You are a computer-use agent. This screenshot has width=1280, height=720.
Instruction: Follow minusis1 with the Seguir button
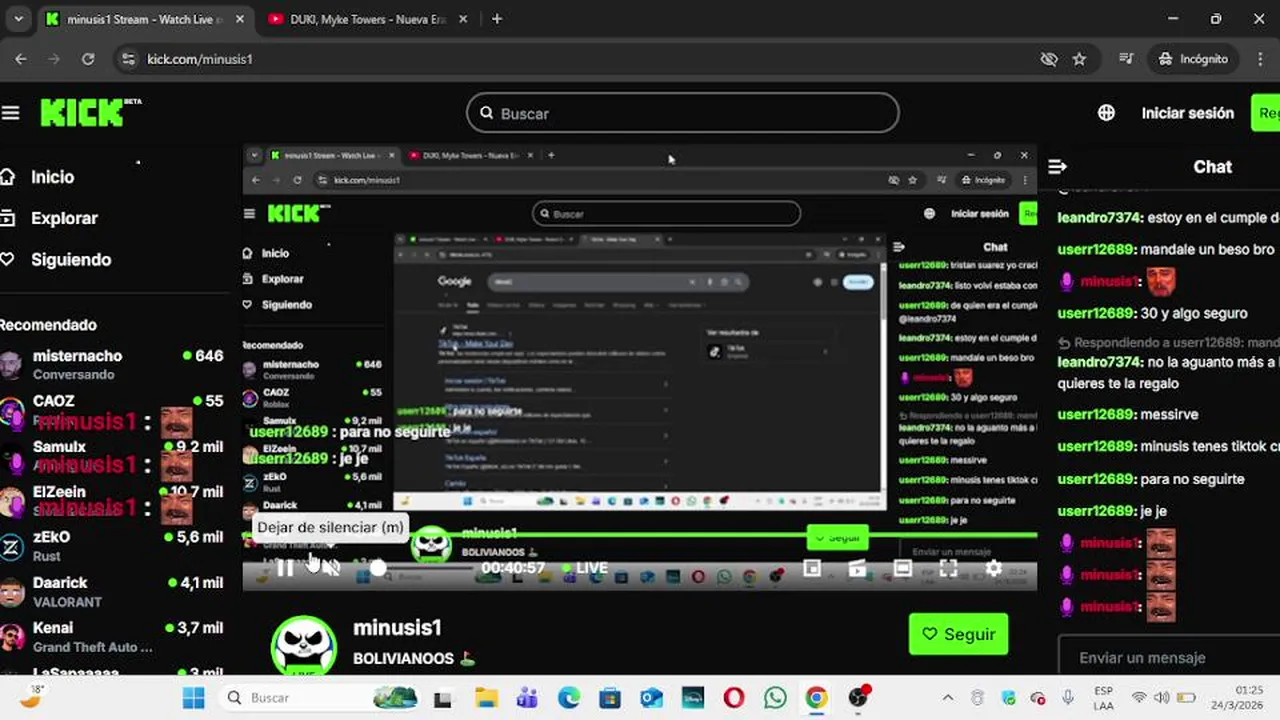958,634
